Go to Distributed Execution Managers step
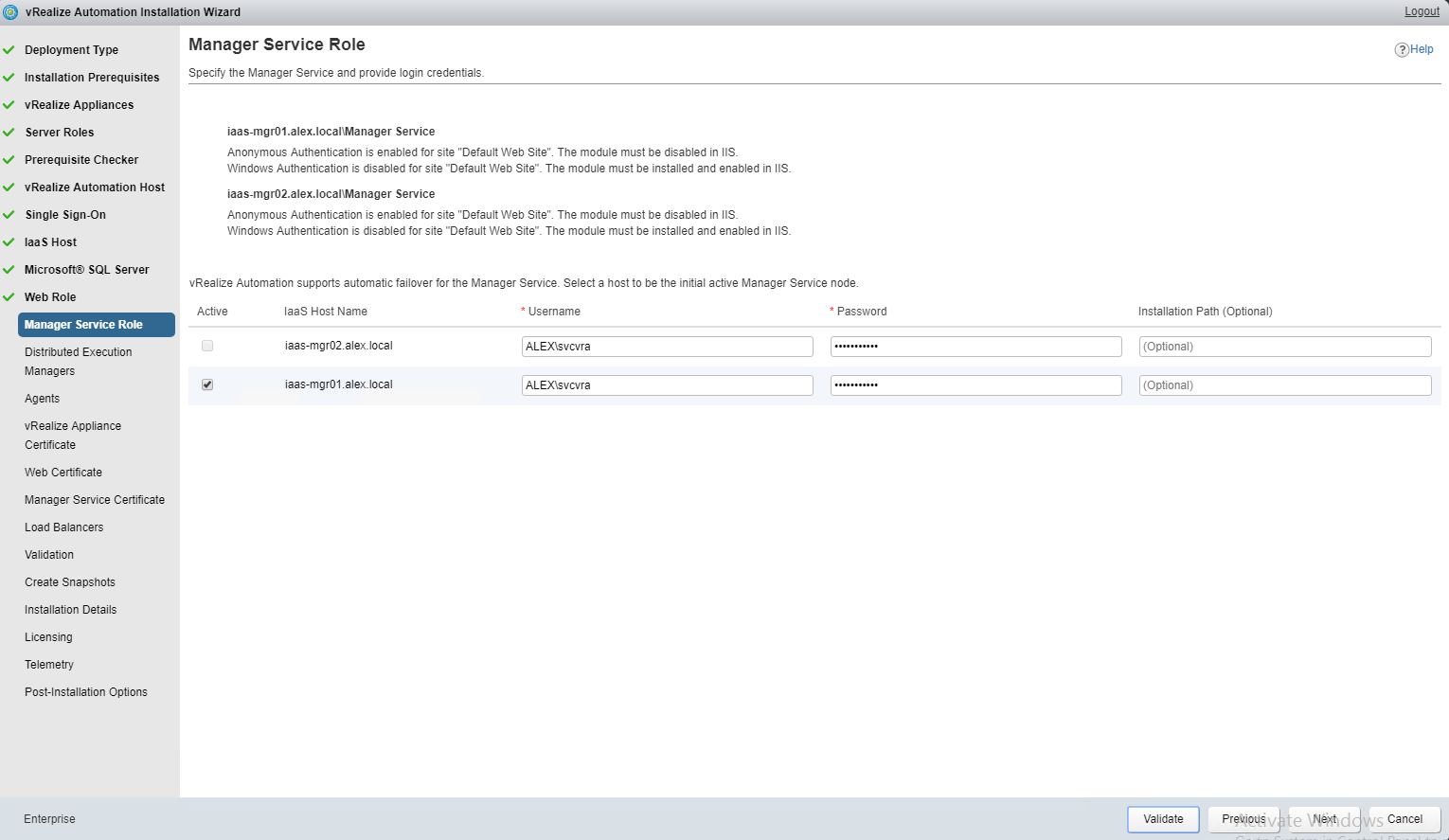Image resolution: width=1449 pixels, height=840 pixels. 79,362
